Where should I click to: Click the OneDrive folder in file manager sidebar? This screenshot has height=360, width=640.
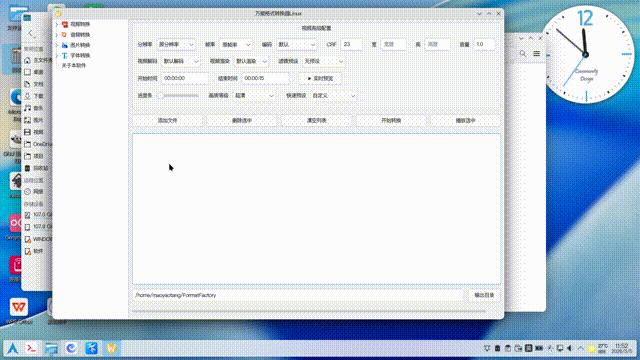pyautogui.click(x=39, y=144)
